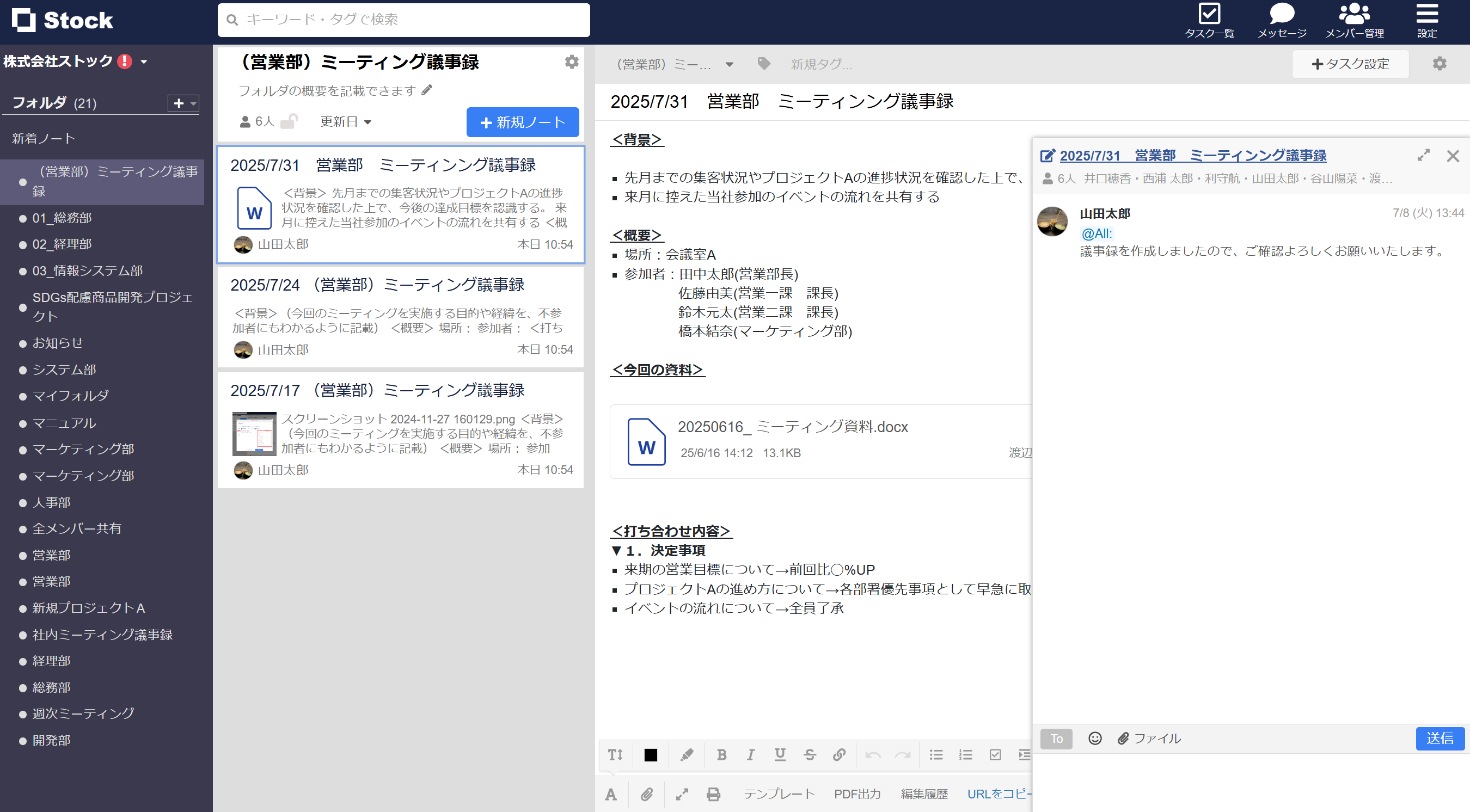Open メッセージ from the top menu
Image resolution: width=1470 pixels, height=812 pixels.
1282,20
